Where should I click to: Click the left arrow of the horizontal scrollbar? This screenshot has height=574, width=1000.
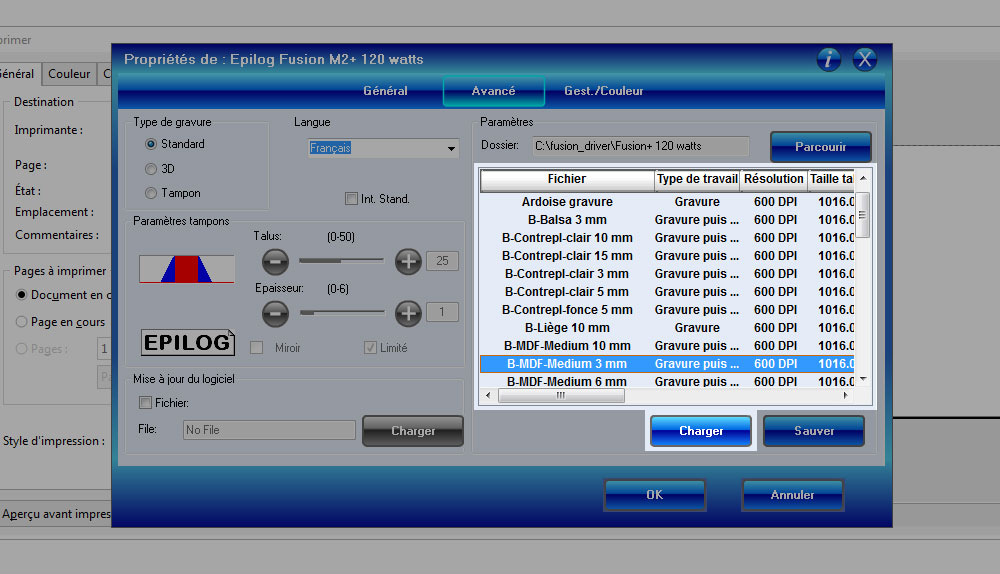tap(488, 395)
